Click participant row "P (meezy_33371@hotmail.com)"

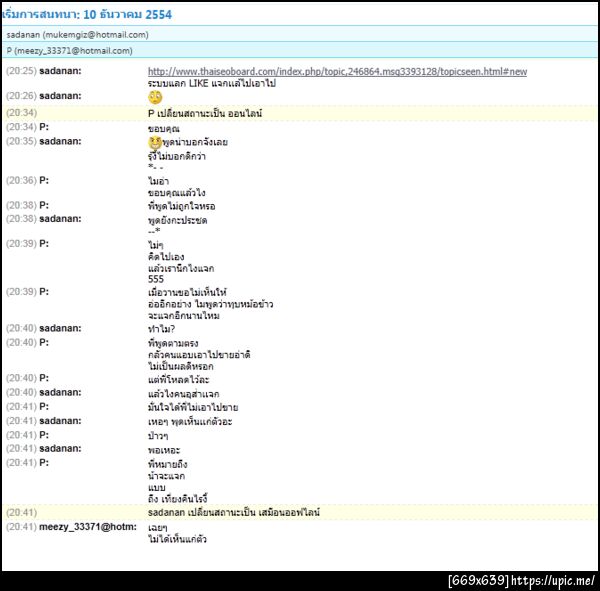[300, 51]
